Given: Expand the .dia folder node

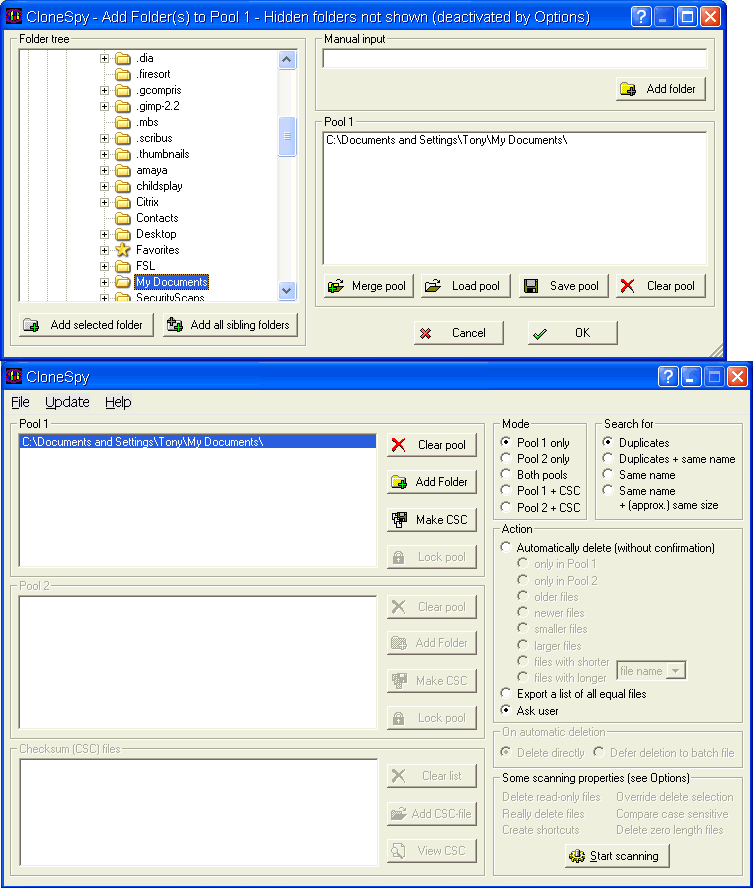Looking at the screenshot, I should [x=104, y=58].
